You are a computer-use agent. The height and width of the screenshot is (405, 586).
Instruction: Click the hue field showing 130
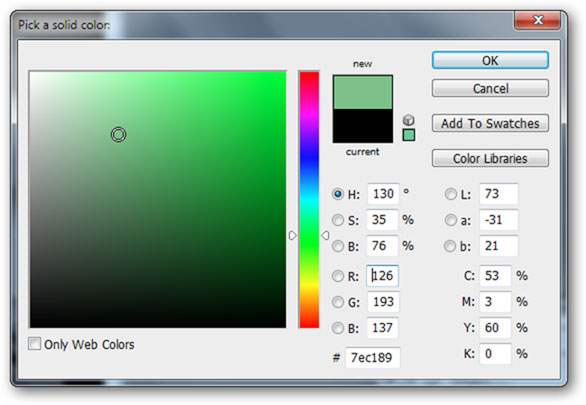pyautogui.click(x=383, y=194)
